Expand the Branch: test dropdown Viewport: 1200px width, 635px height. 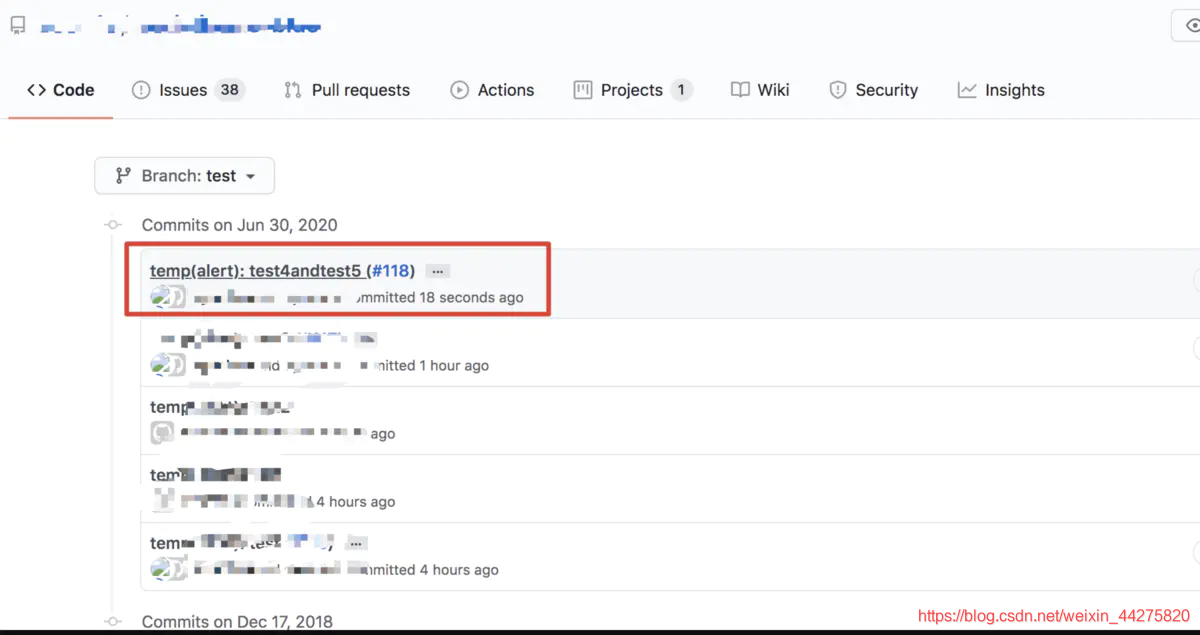185,176
